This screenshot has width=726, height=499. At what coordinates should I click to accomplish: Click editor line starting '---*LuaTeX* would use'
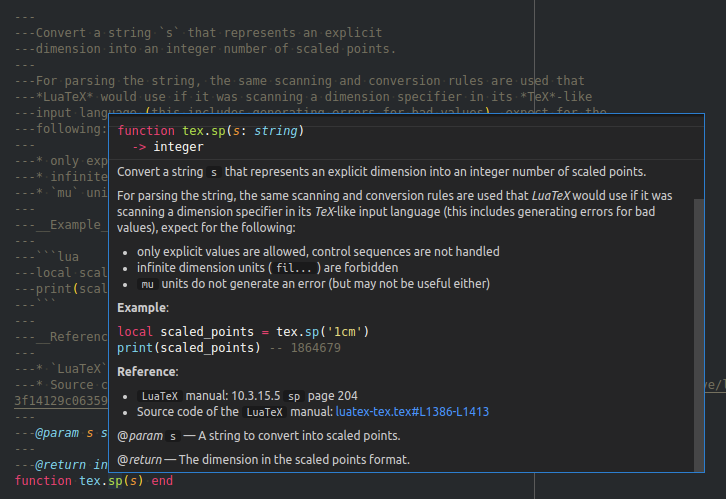(x=303, y=97)
